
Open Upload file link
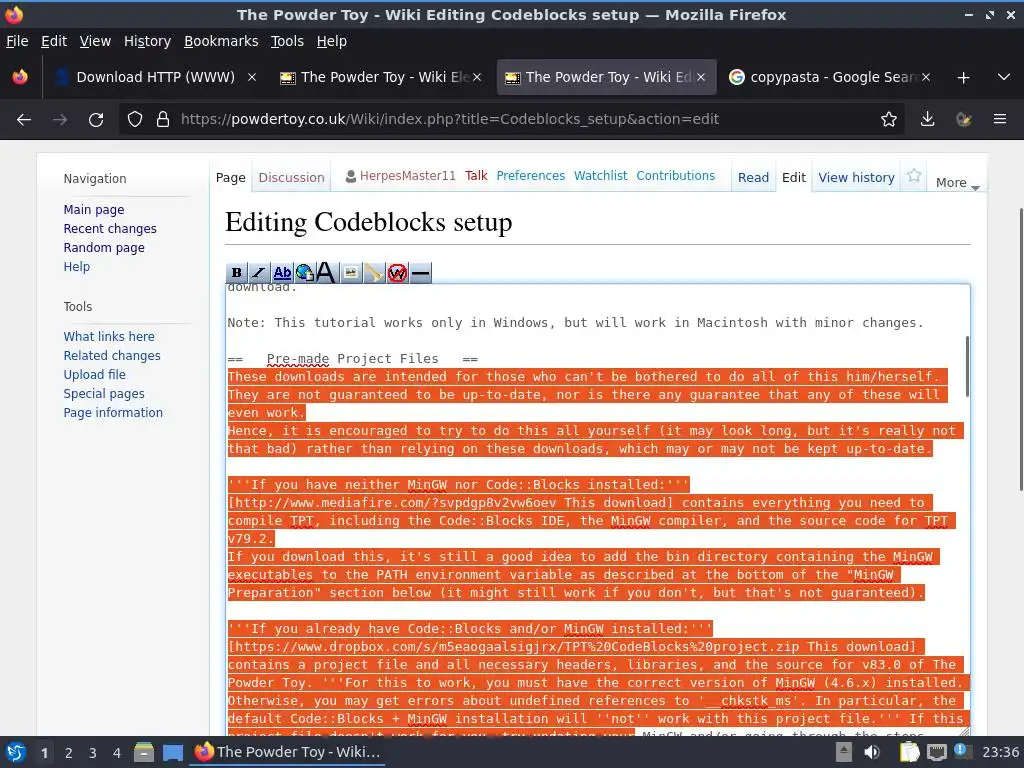click(94, 374)
